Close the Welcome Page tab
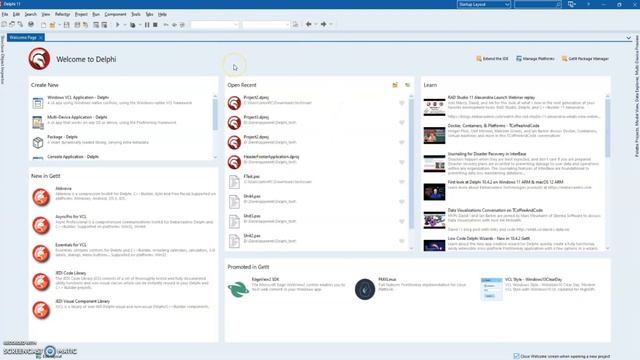The width and height of the screenshot is (640, 360). [x=40, y=38]
